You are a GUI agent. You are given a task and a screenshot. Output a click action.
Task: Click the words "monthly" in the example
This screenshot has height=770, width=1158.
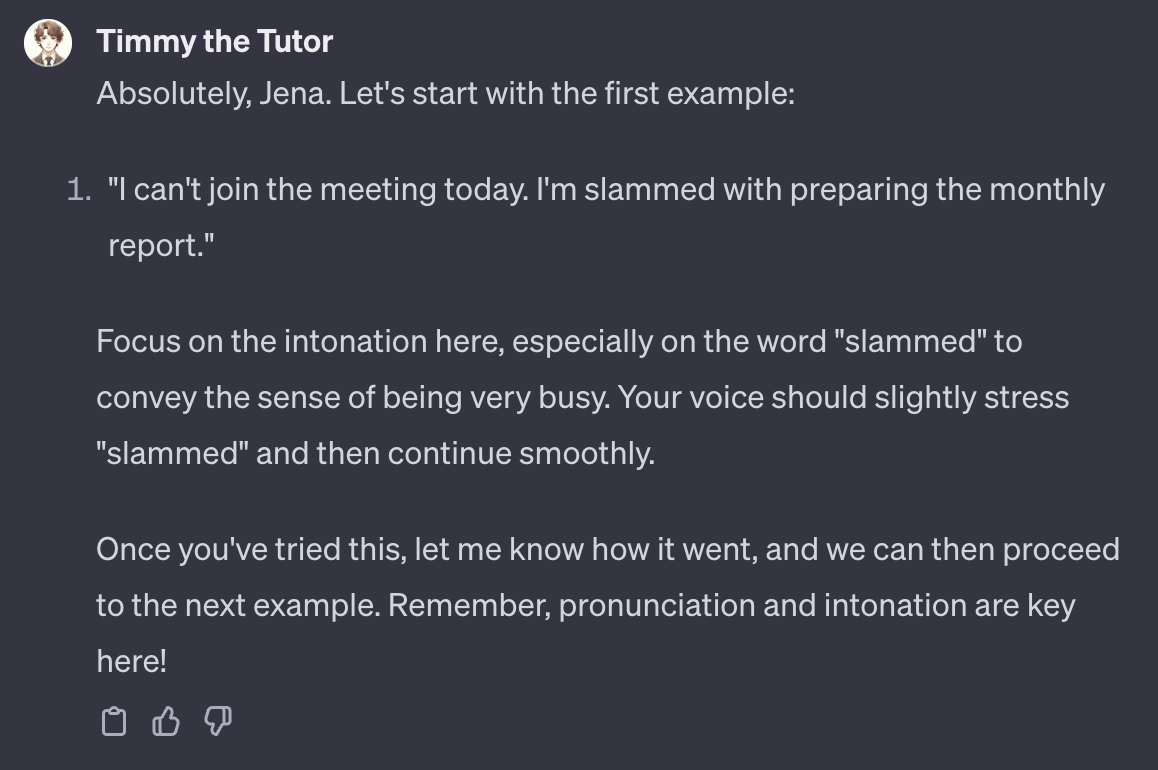pyautogui.click(x=1047, y=190)
